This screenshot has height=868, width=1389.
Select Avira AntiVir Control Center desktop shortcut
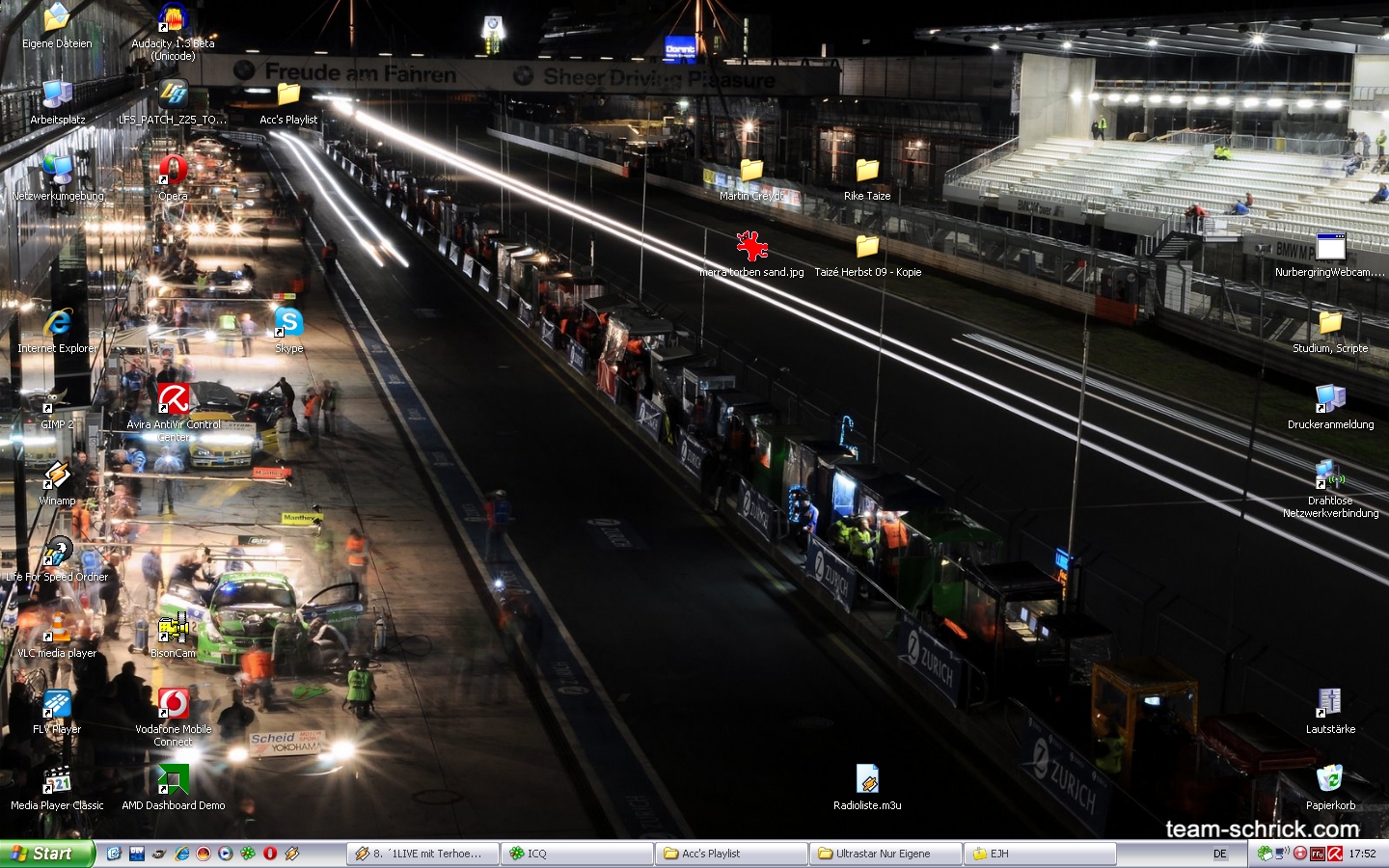[x=173, y=413]
